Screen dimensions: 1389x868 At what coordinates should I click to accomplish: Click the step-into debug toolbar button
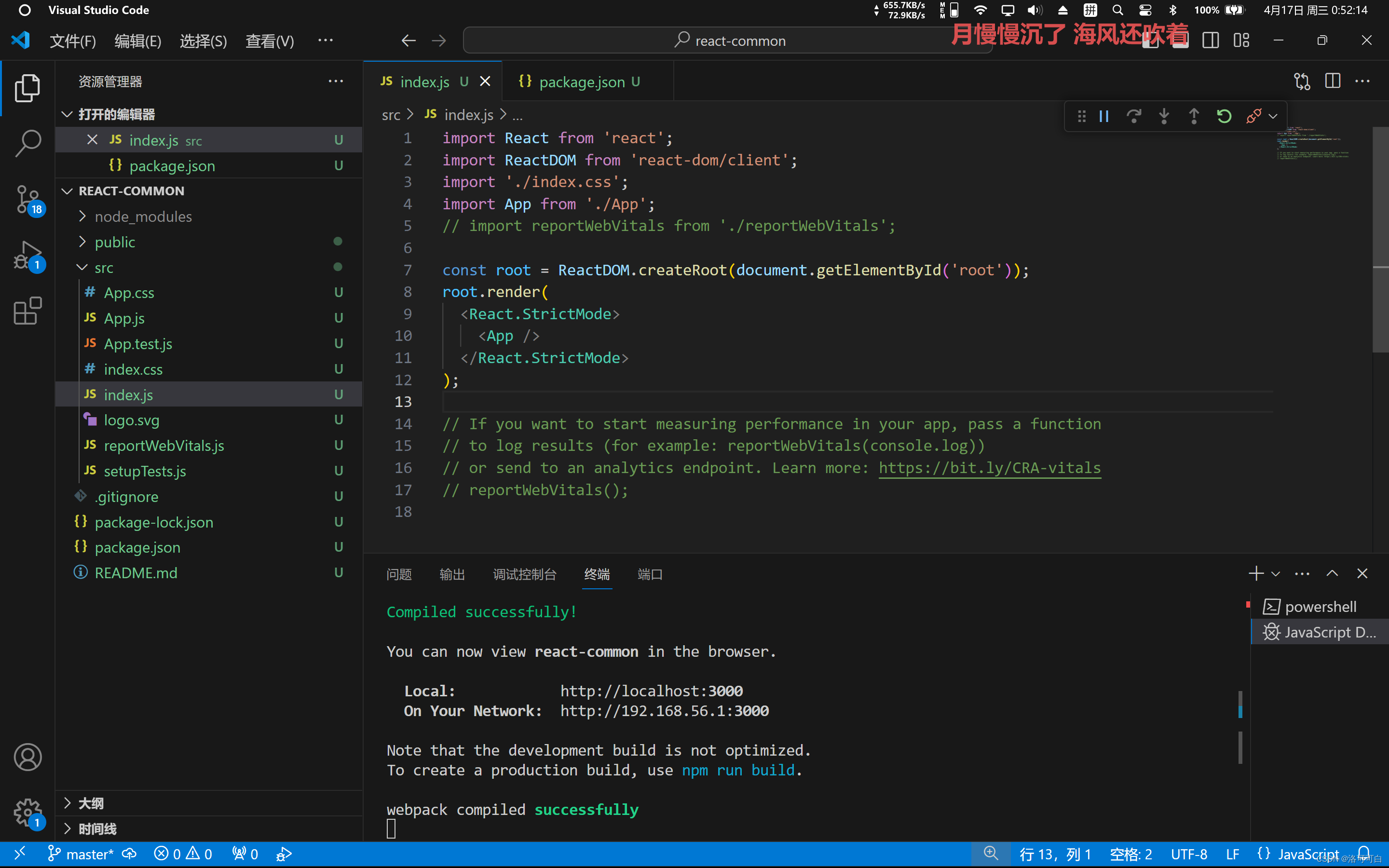[1163, 116]
